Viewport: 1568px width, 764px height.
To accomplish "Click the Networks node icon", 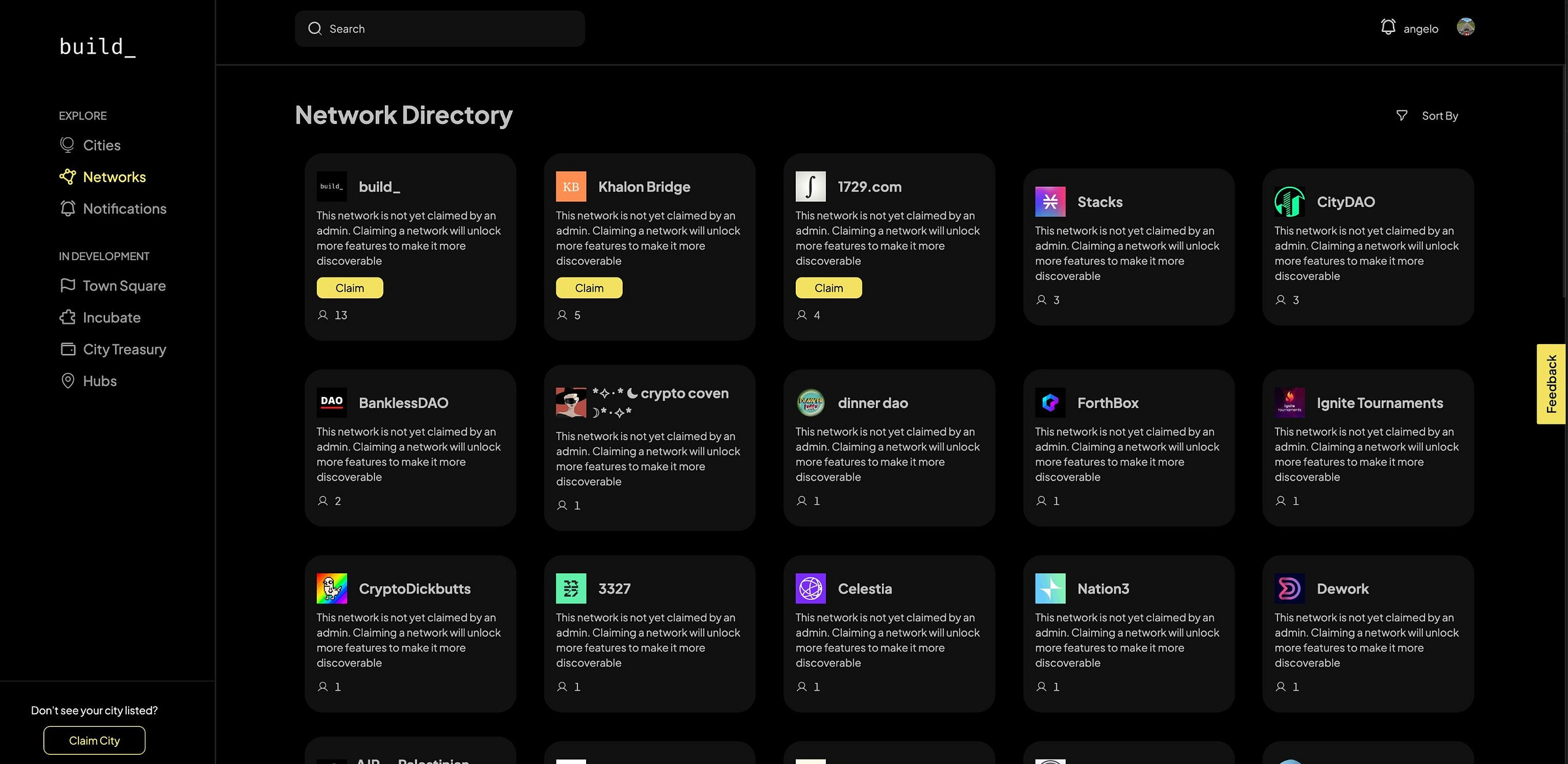I will tap(67, 176).
